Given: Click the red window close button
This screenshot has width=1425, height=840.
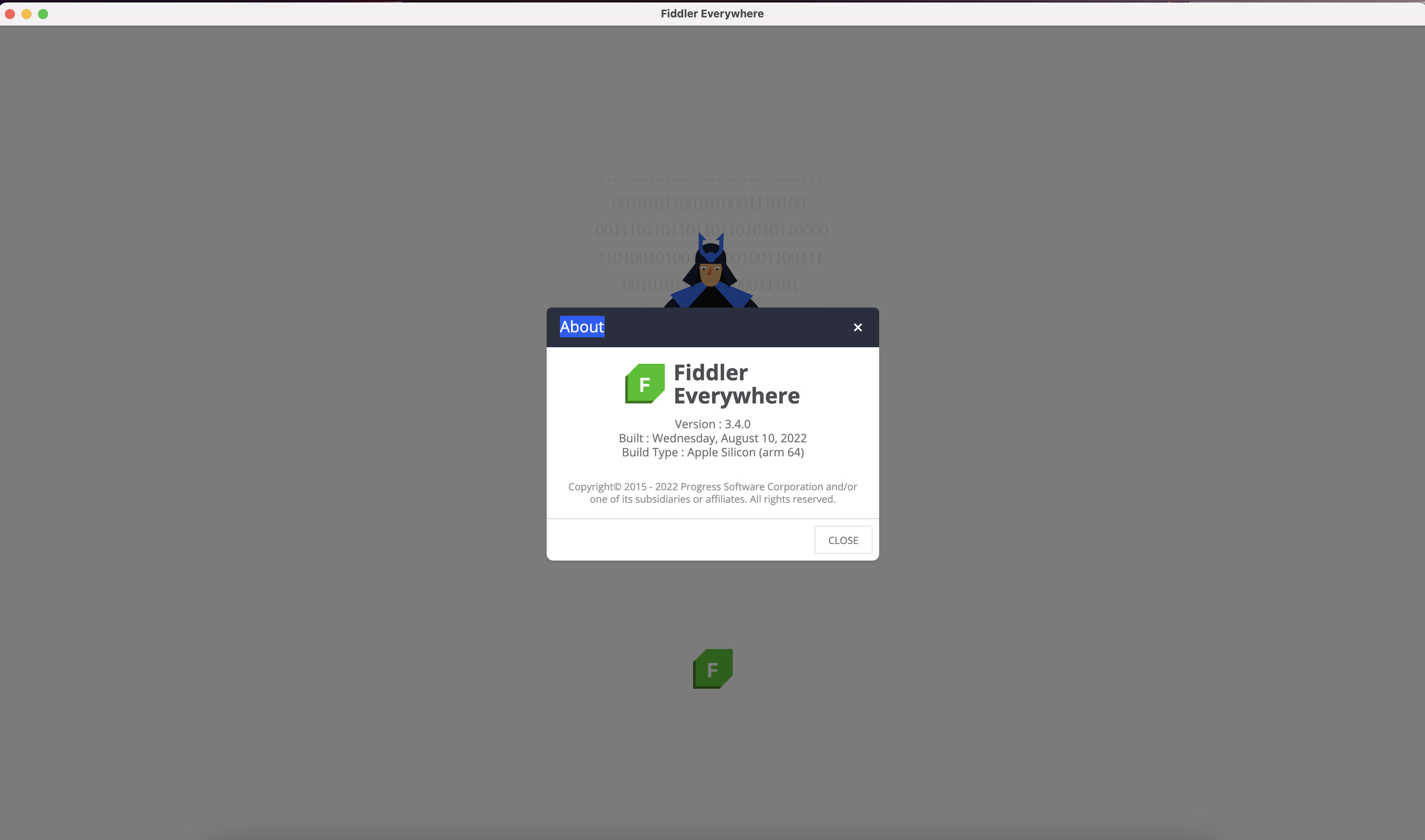Looking at the screenshot, I should point(10,14).
